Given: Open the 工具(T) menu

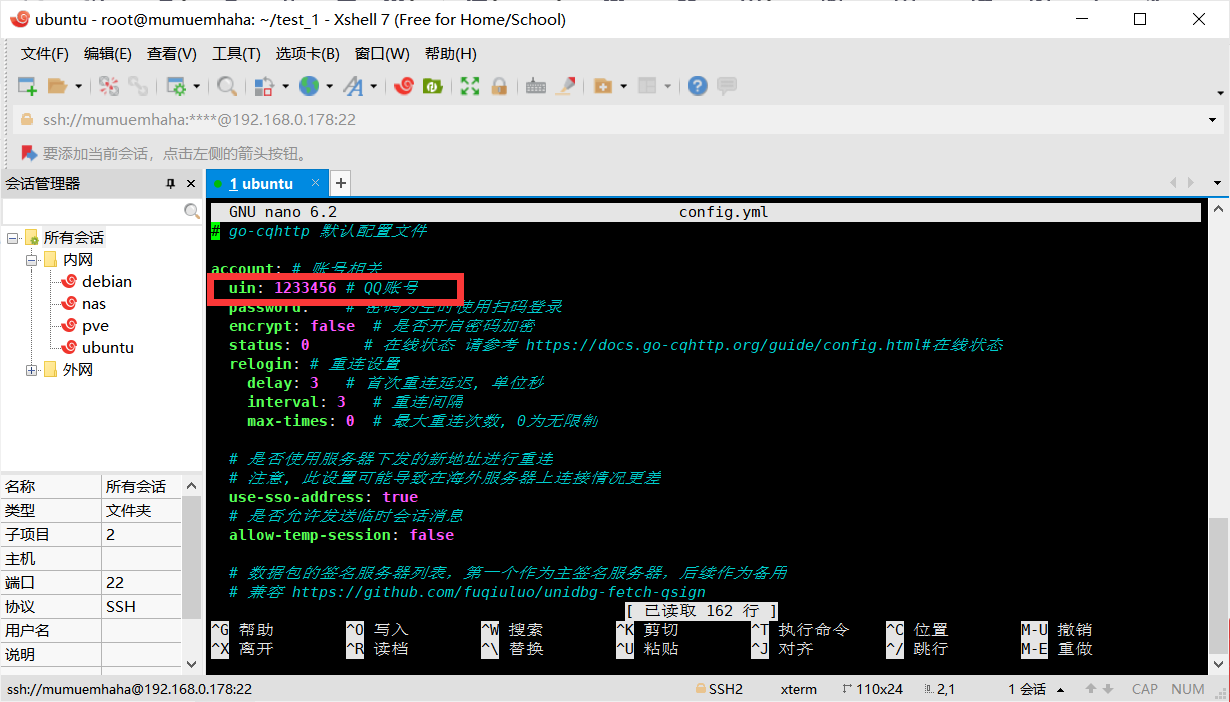Looking at the screenshot, I should [x=236, y=54].
